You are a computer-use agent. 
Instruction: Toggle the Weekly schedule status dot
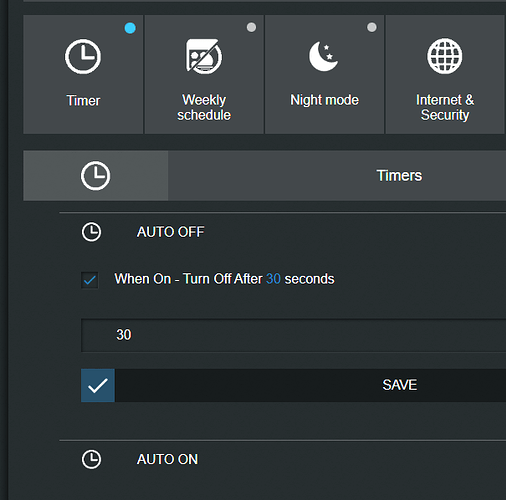coord(251,27)
